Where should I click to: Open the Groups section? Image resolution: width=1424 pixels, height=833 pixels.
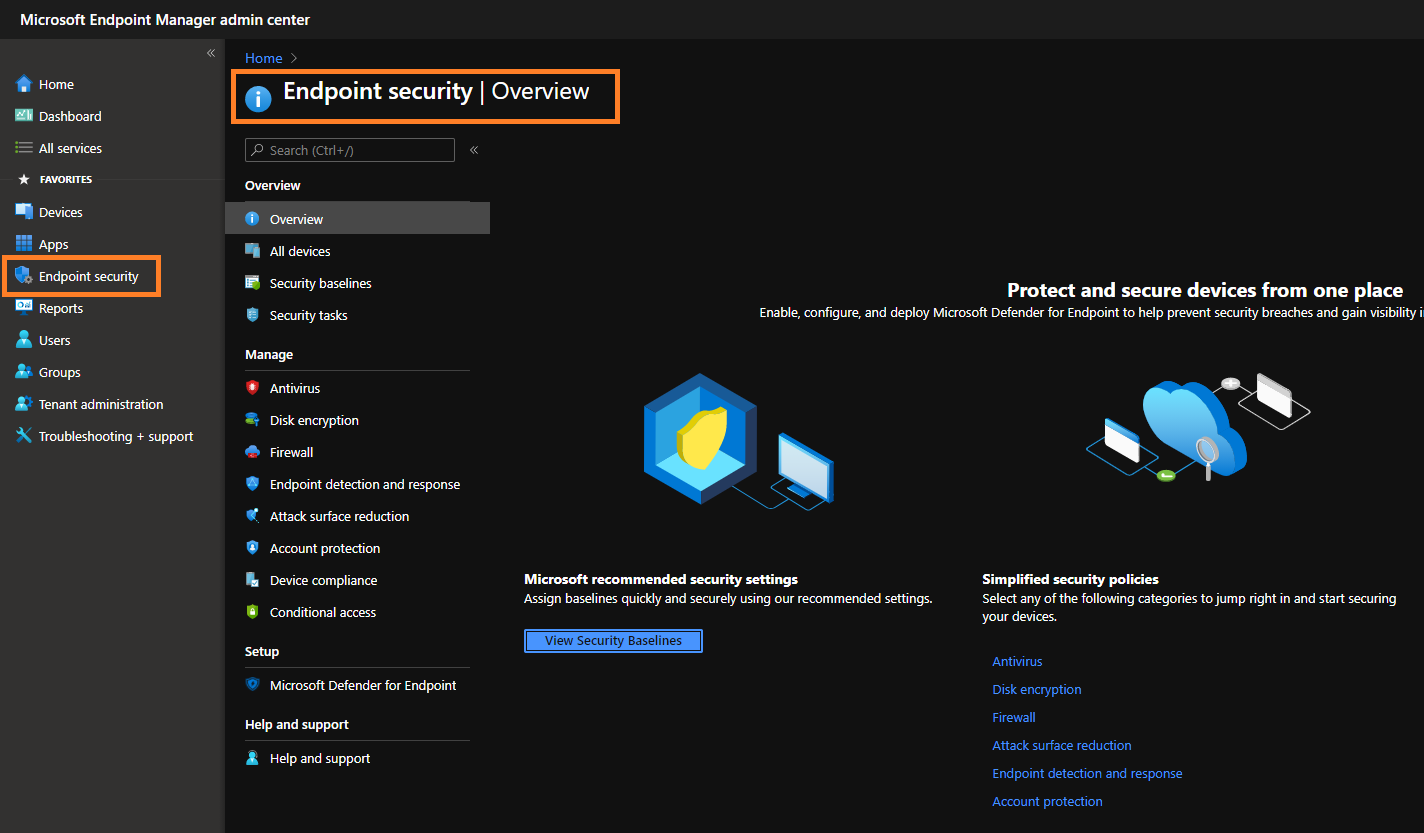59,372
